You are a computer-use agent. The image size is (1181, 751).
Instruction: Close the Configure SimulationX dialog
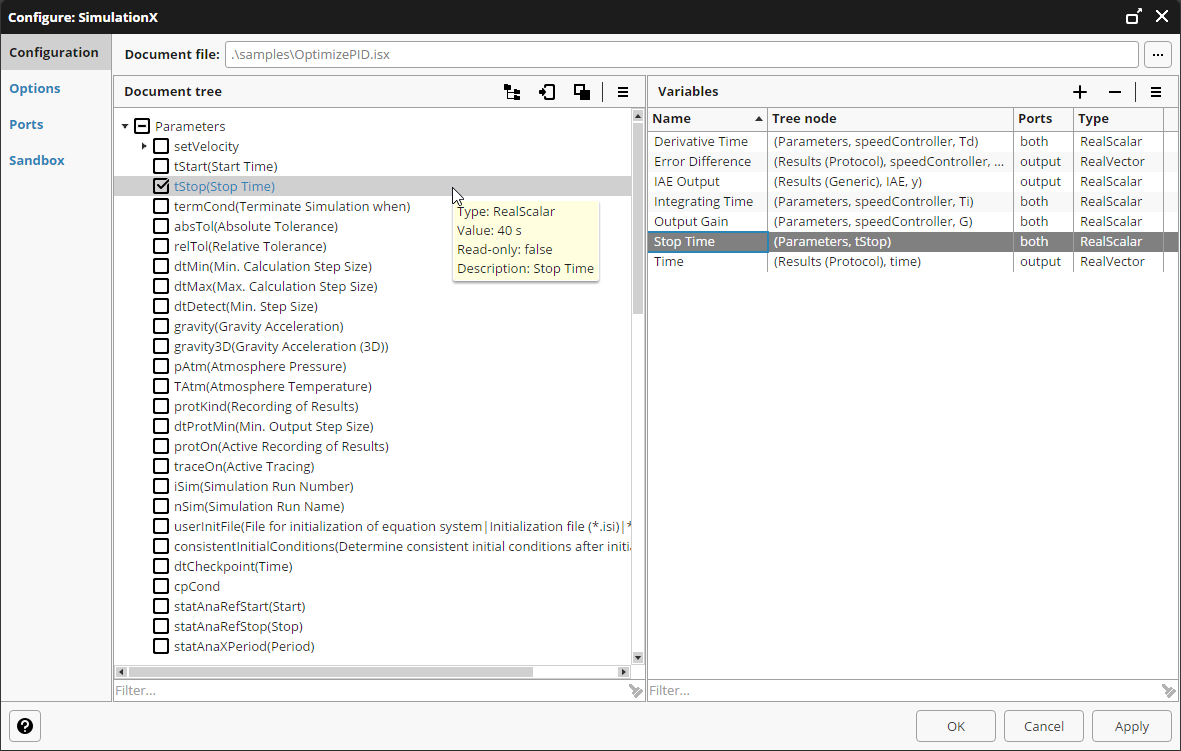pos(1162,17)
